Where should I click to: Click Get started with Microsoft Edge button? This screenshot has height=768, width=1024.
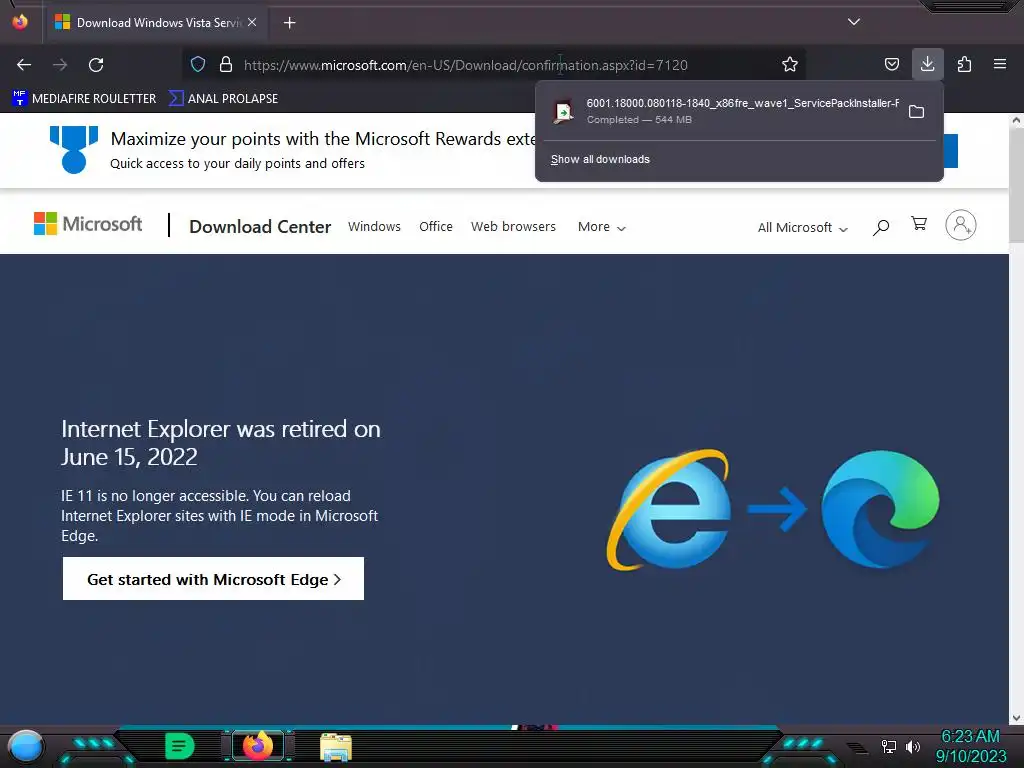pyautogui.click(x=213, y=579)
